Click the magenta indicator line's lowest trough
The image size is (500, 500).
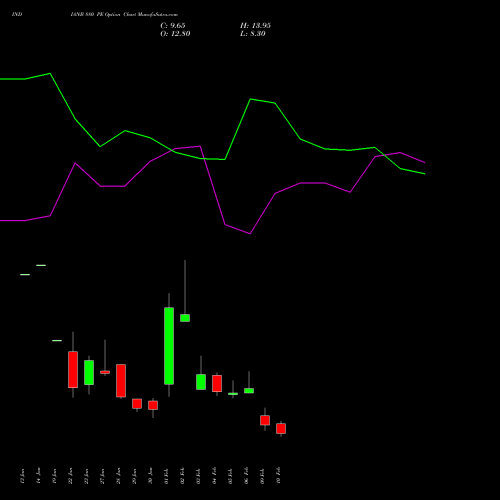[x=250, y=234]
